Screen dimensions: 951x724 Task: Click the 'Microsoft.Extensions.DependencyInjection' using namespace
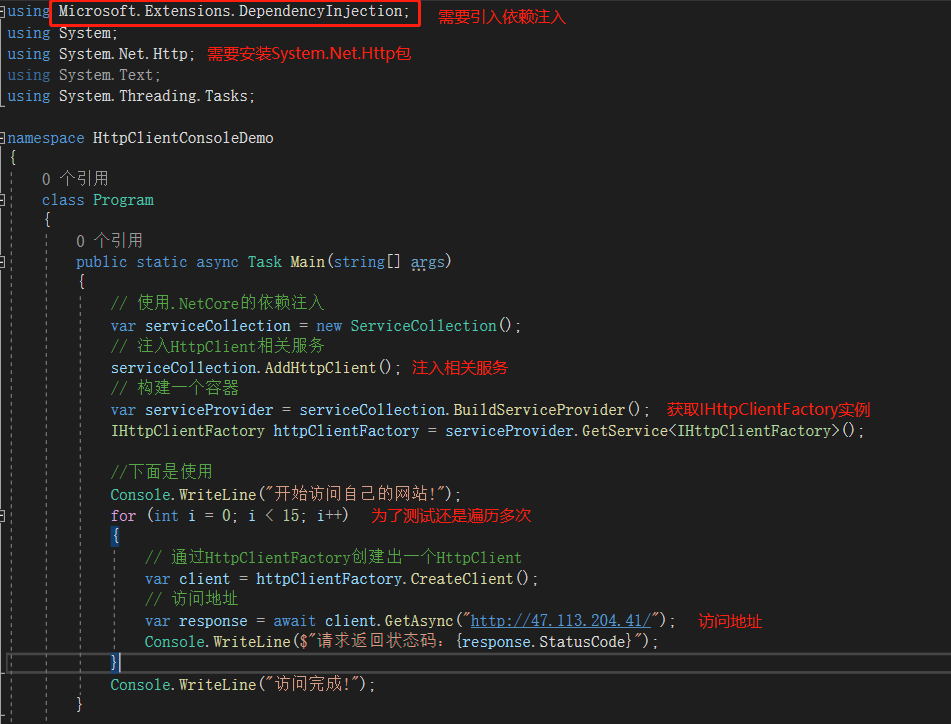coord(230,12)
